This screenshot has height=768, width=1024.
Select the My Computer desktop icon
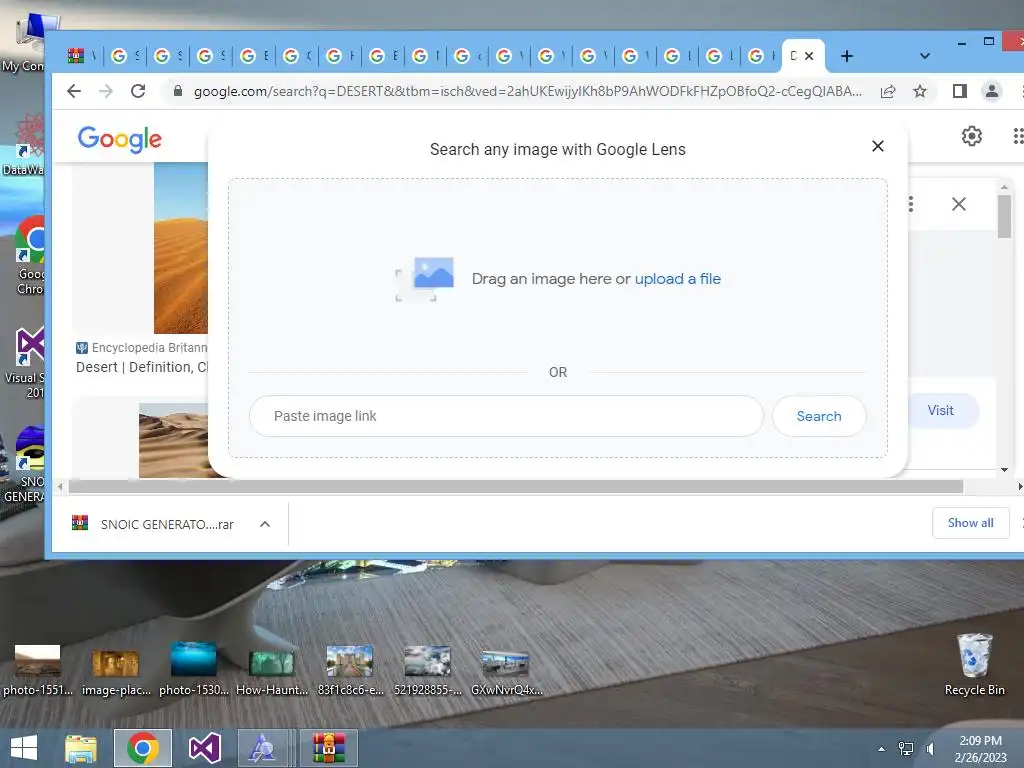[26, 43]
